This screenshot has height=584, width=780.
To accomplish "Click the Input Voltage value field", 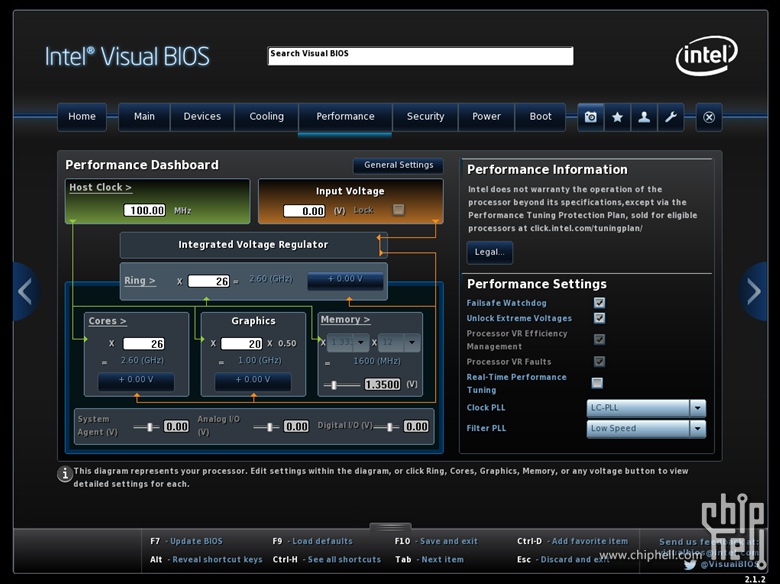I will pos(304,211).
